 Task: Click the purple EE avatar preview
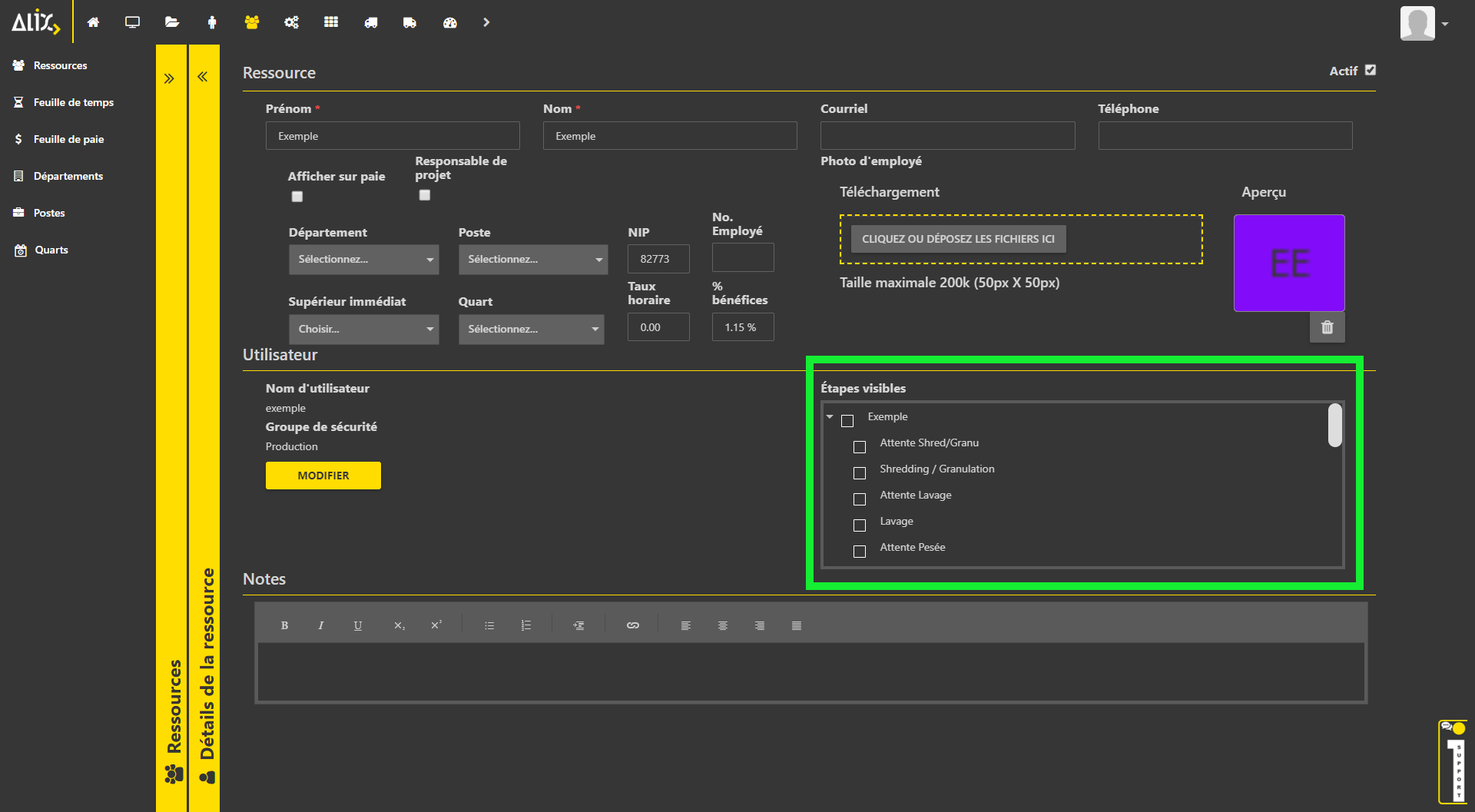click(1289, 263)
